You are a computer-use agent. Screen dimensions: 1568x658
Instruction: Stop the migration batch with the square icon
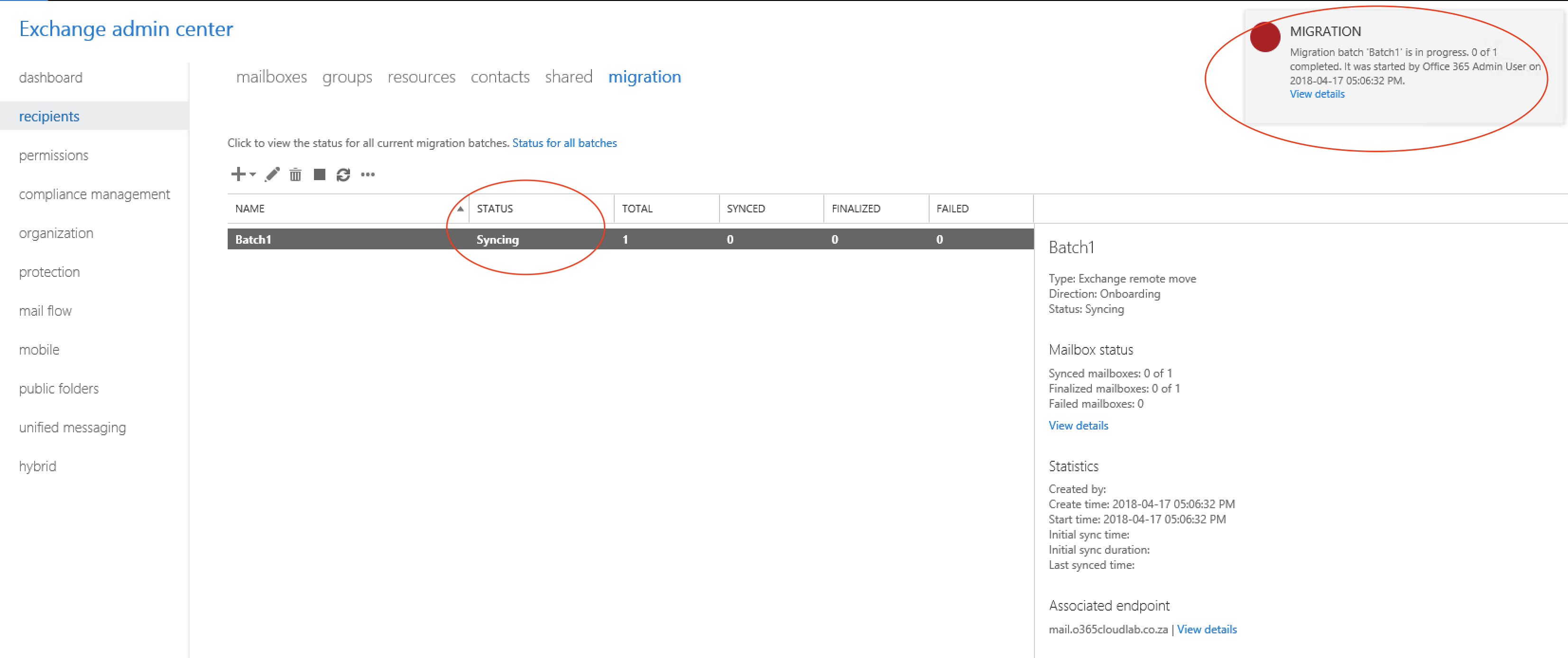tap(320, 174)
